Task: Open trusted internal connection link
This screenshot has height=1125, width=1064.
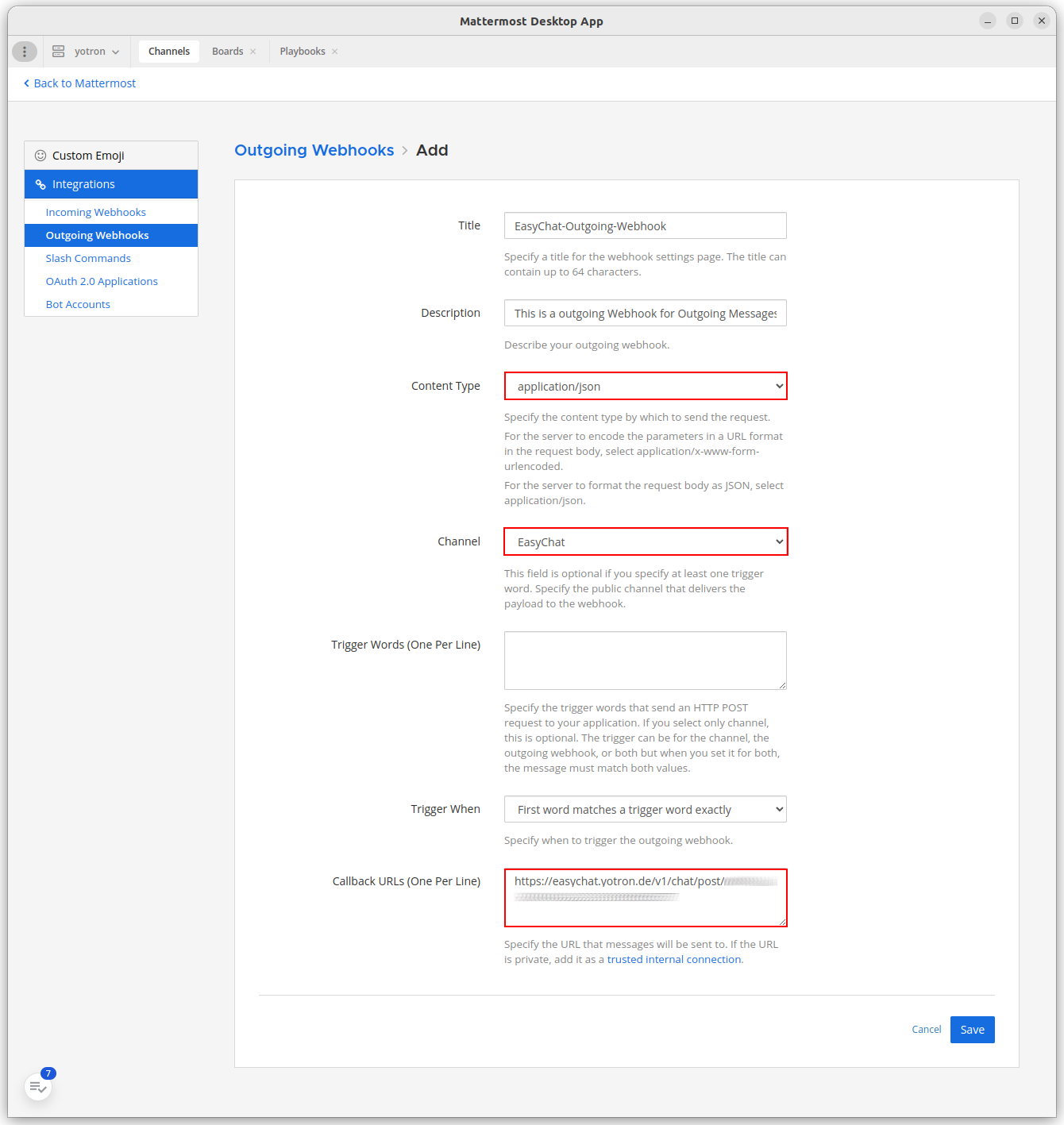Action: 674,960
